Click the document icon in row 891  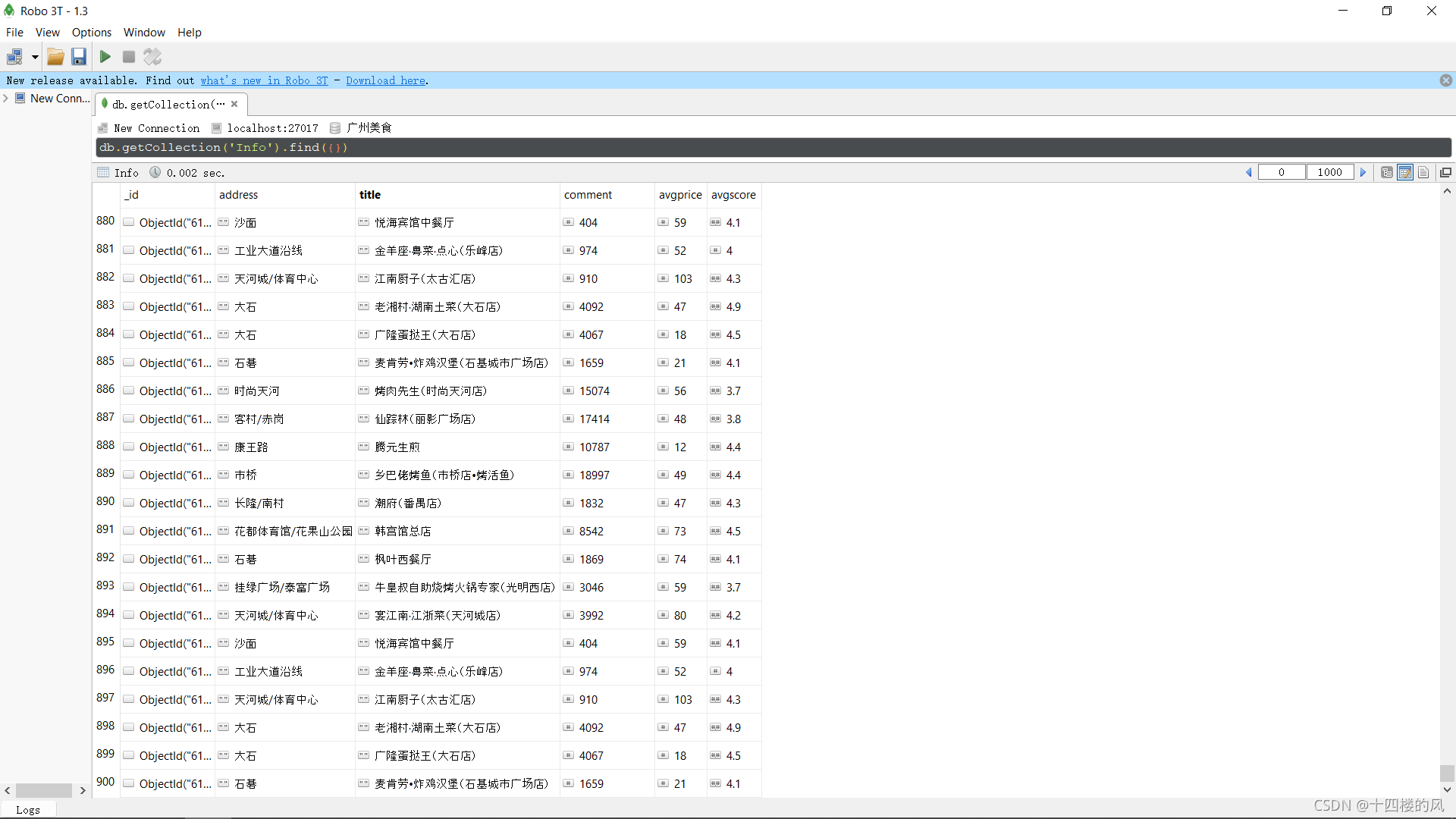[x=129, y=531]
